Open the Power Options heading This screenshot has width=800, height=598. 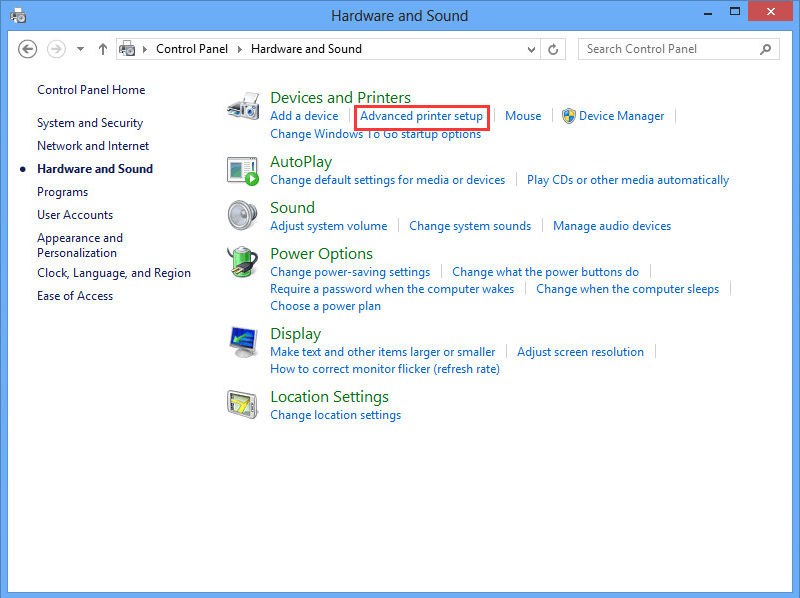pos(321,254)
